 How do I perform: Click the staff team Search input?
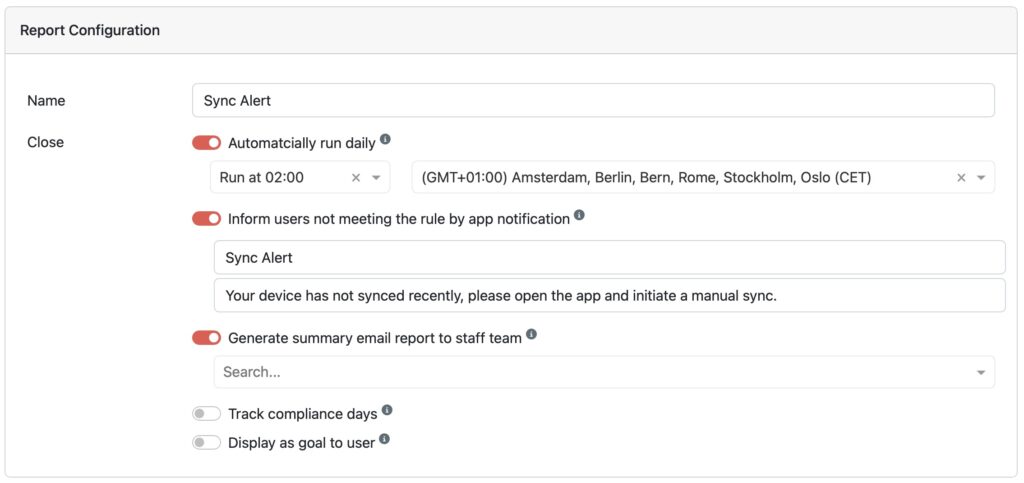point(590,372)
